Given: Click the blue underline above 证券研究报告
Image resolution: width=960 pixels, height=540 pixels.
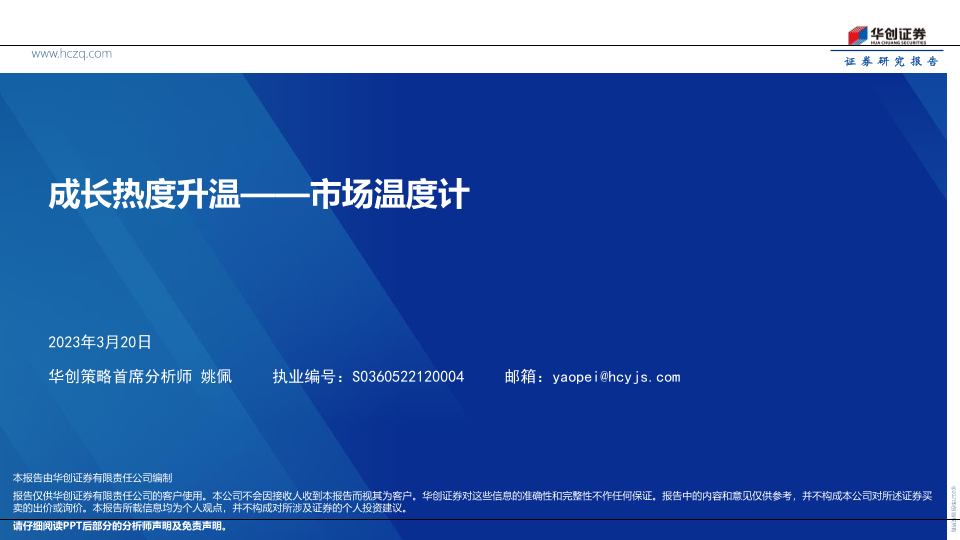Looking at the screenshot, I should [888, 50].
